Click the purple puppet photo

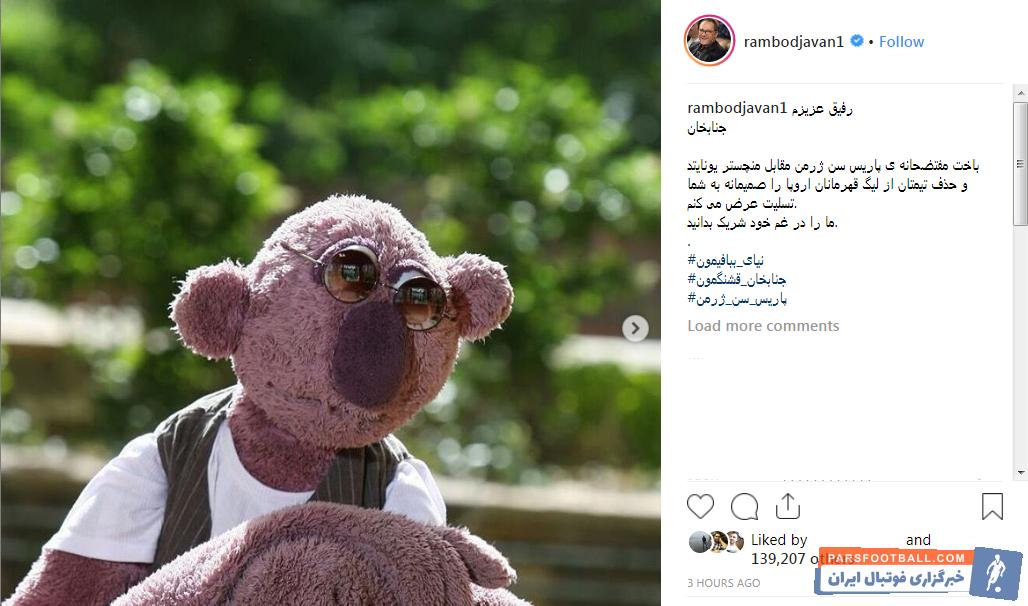[x=330, y=303]
